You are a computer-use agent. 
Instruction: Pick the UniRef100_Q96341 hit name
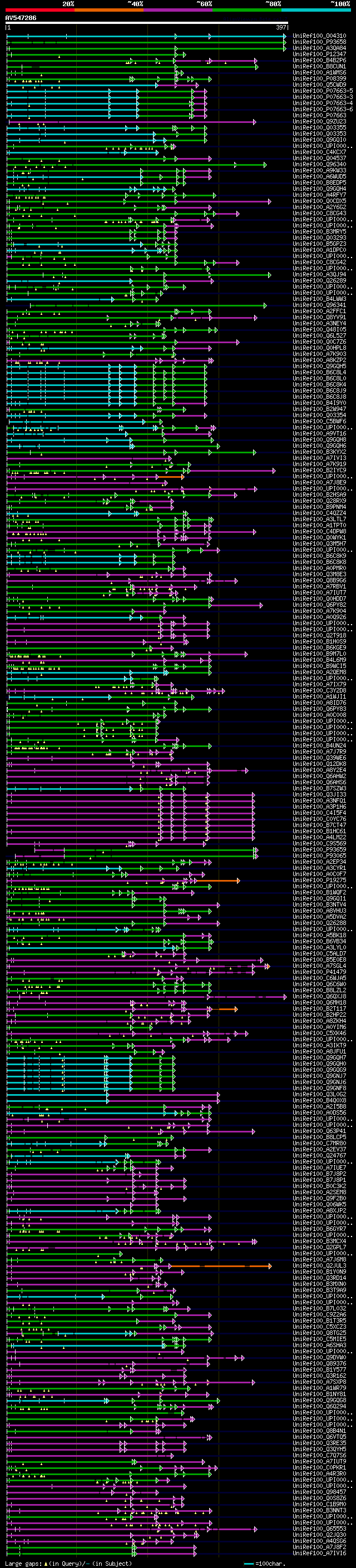pyautogui.click(x=319, y=305)
